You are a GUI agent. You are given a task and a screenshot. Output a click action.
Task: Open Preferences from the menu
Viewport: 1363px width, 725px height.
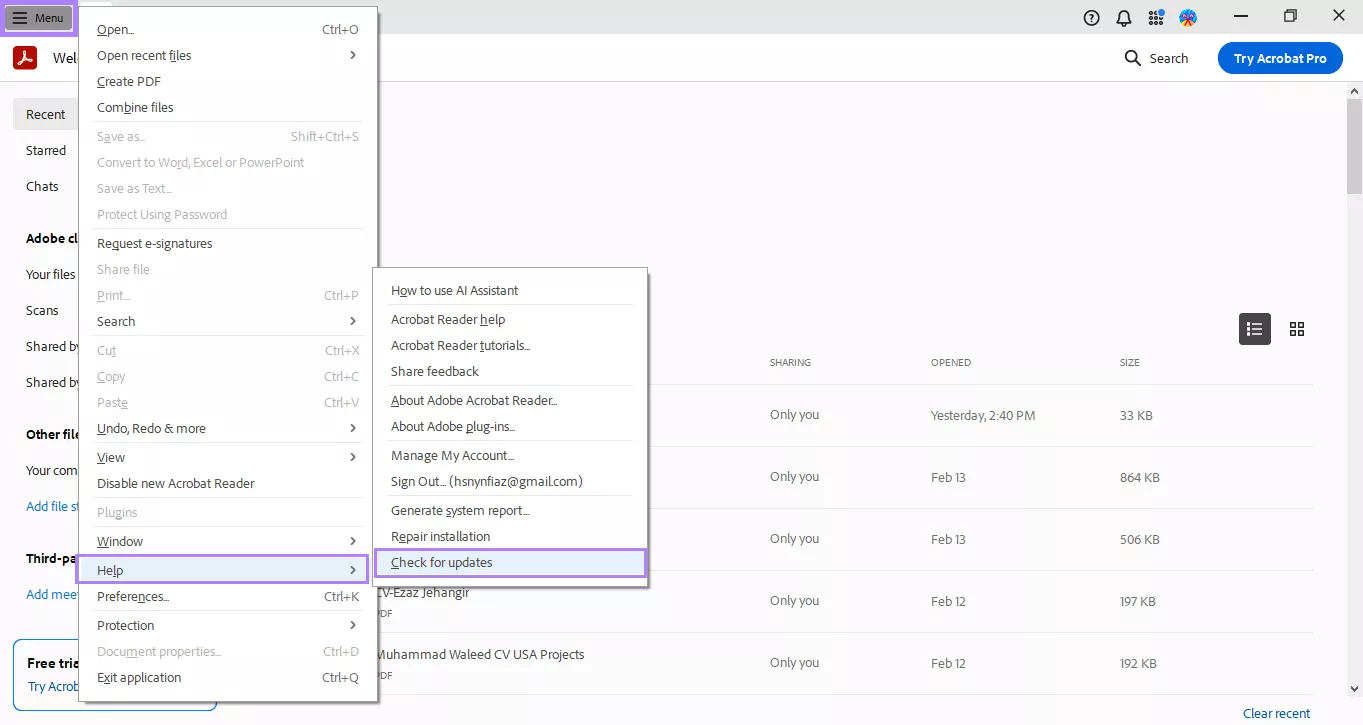pos(132,596)
